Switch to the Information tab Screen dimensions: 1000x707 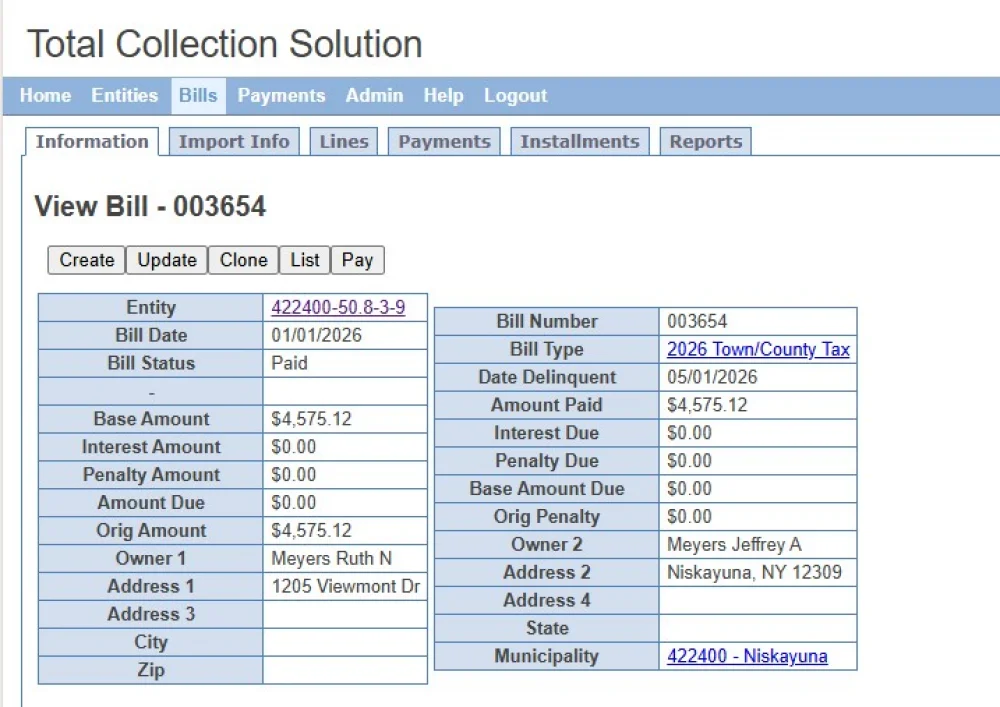click(92, 142)
